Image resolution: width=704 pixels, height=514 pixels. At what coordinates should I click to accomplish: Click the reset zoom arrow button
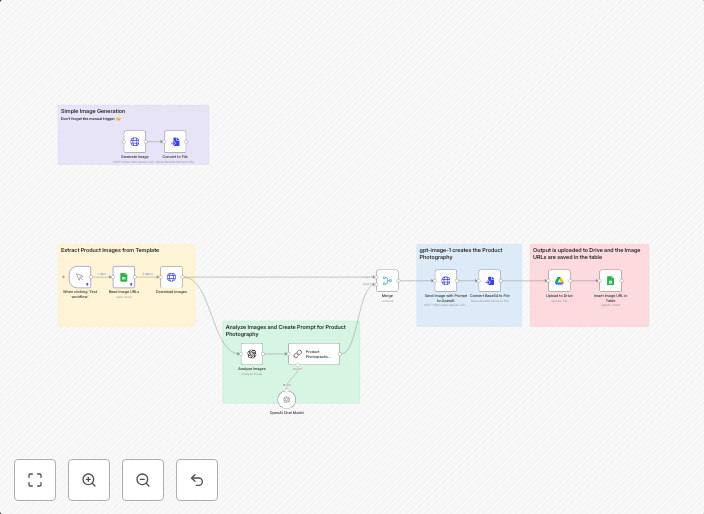point(197,480)
